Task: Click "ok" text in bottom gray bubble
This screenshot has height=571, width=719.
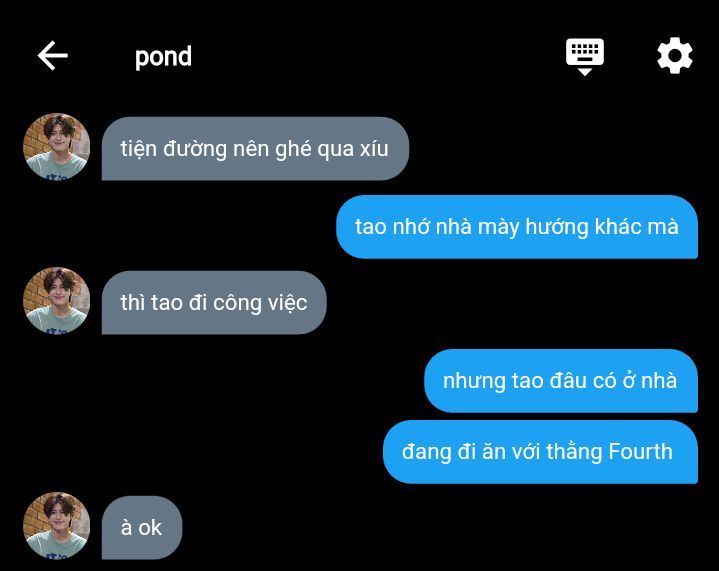Action: (150, 528)
